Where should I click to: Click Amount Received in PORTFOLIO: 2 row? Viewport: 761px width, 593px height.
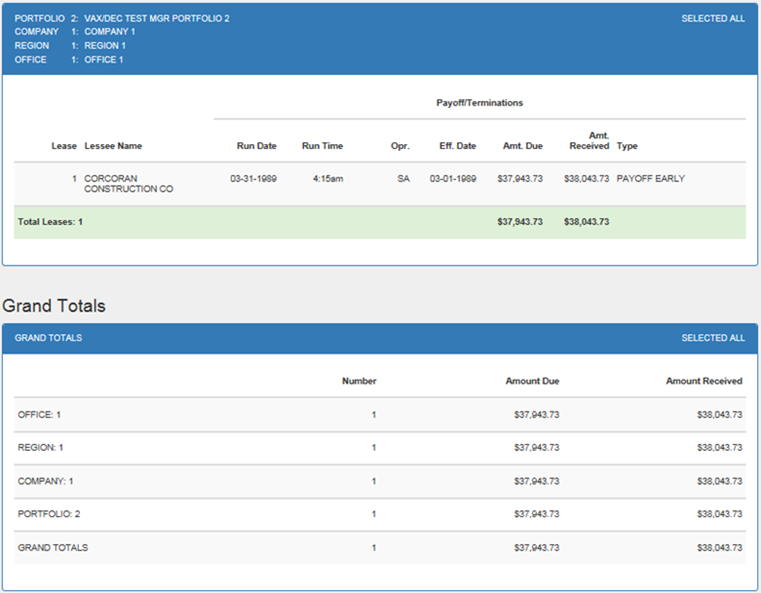(x=720, y=514)
